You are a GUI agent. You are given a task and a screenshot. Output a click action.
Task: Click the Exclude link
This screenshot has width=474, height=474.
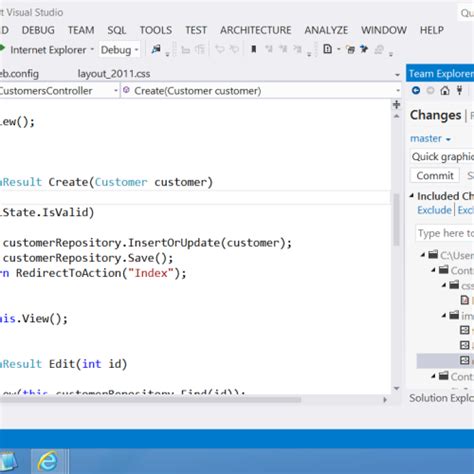434,210
